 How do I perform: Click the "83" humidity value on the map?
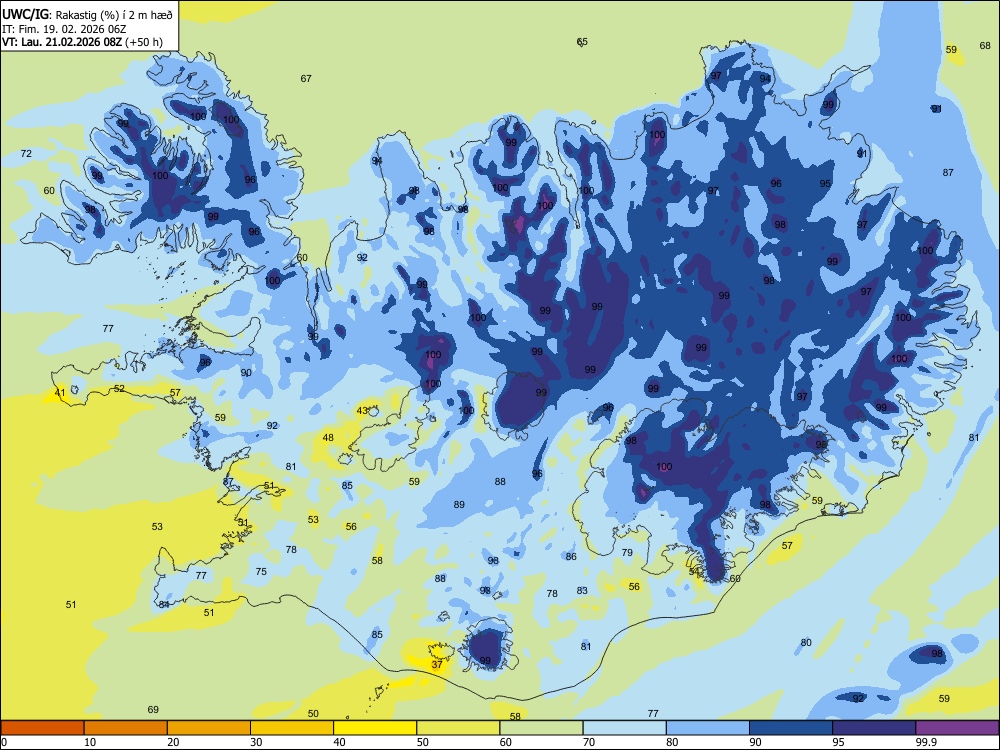(582, 591)
